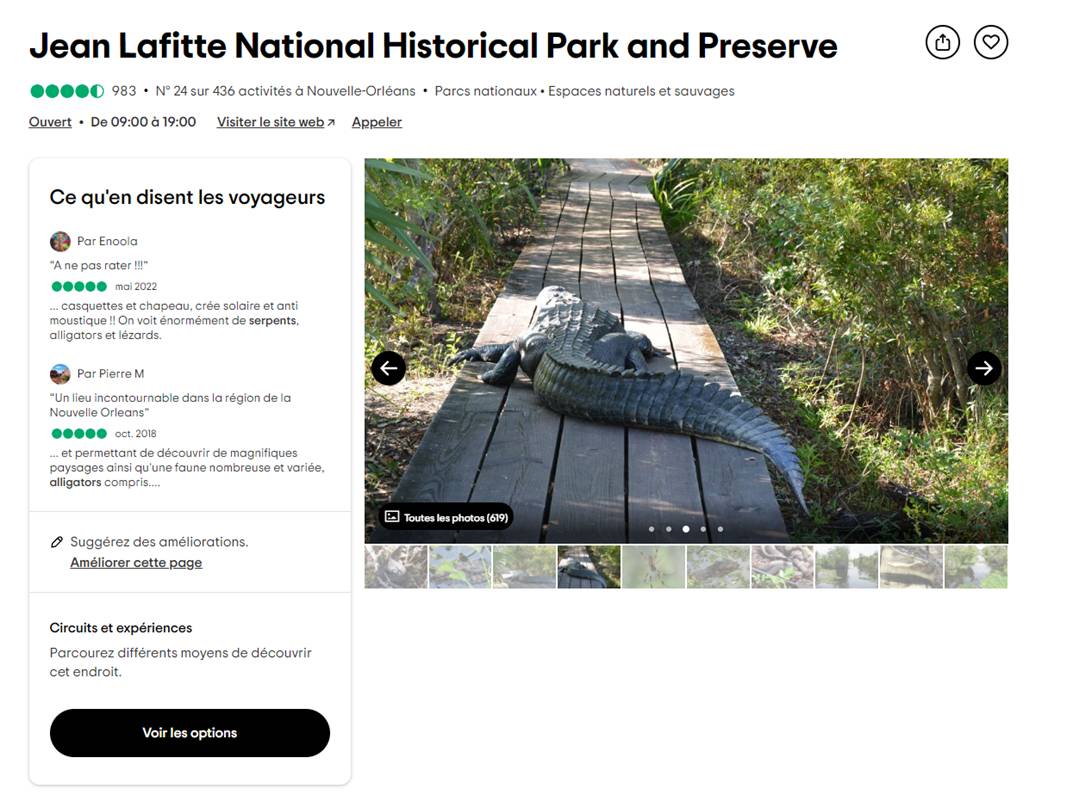Click the share icon next to the title

[x=942, y=42]
